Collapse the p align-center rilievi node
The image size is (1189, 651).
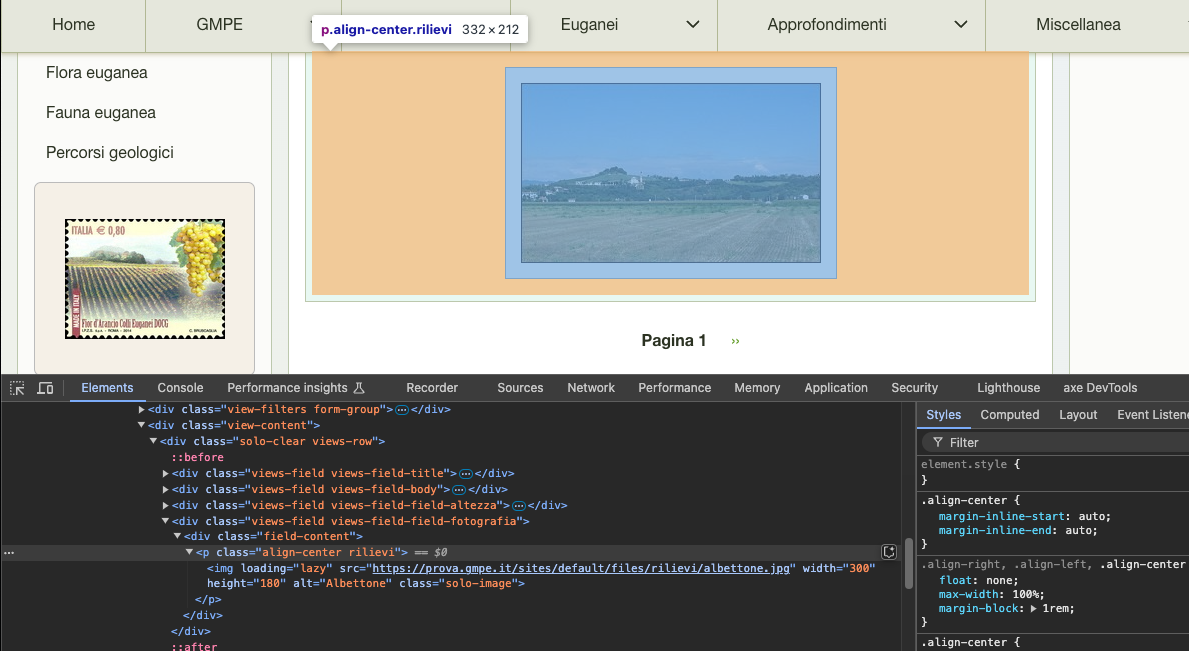190,552
